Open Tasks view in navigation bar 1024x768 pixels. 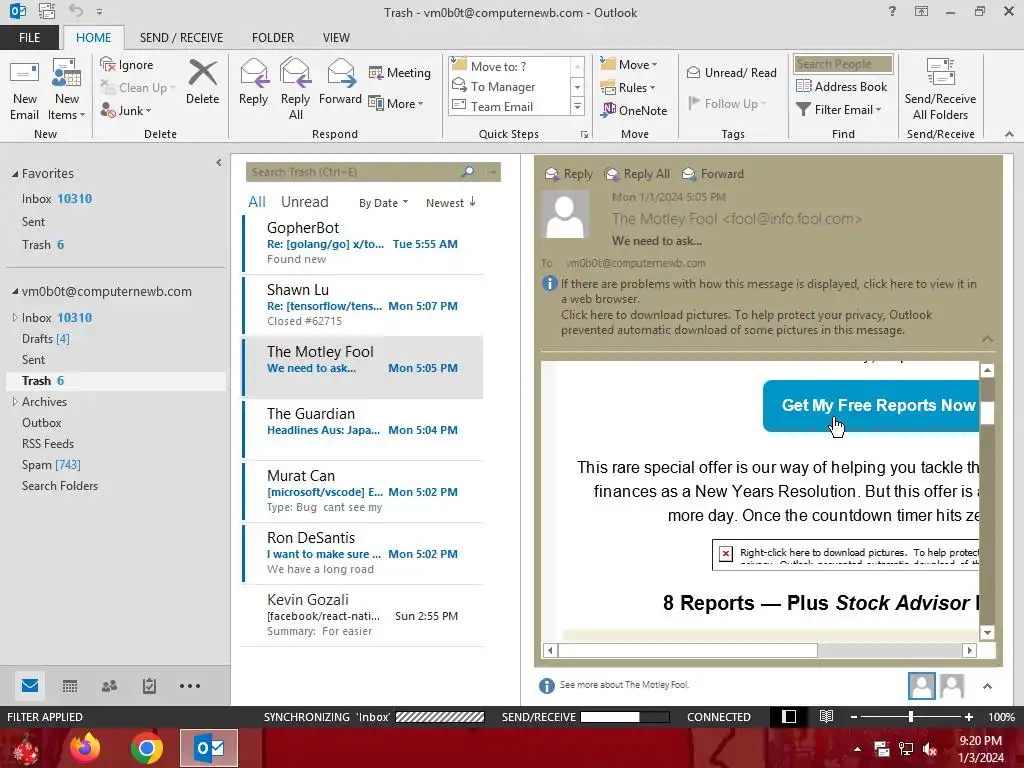click(150, 686)
